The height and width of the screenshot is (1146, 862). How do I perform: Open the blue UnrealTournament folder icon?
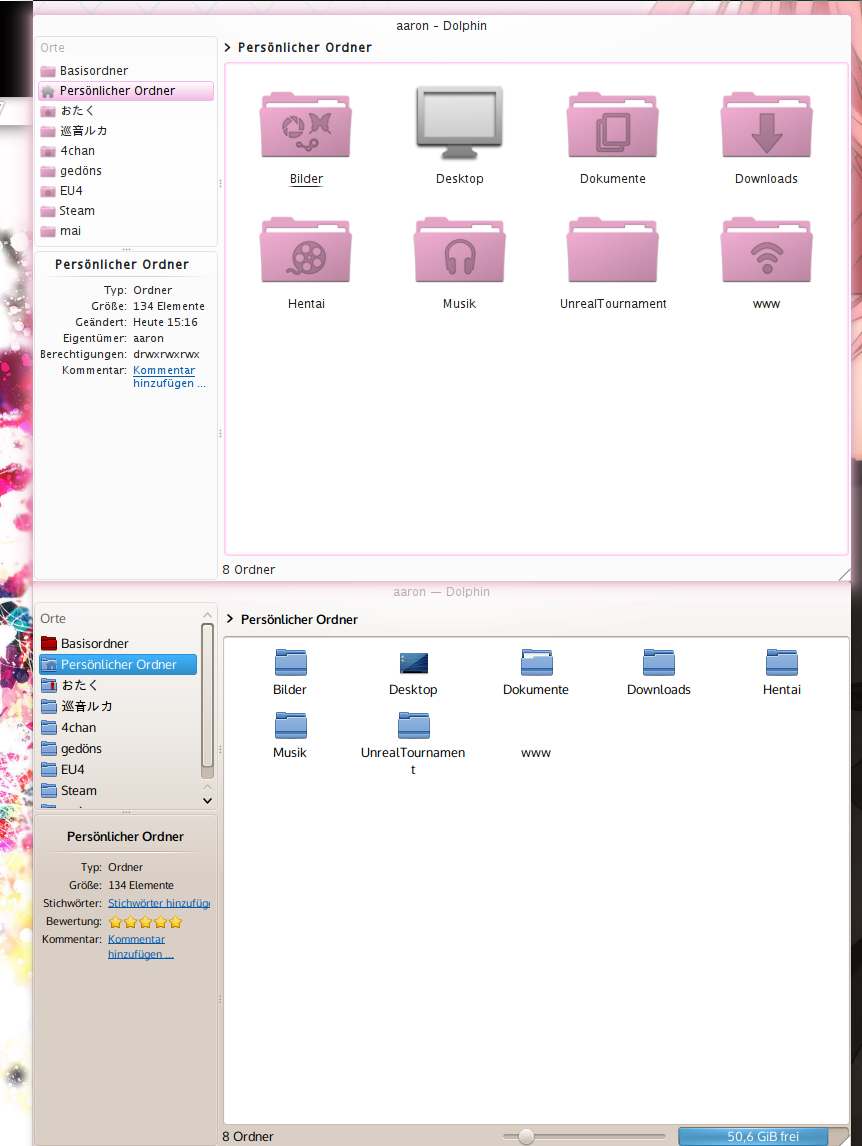[x=413, y=725]
